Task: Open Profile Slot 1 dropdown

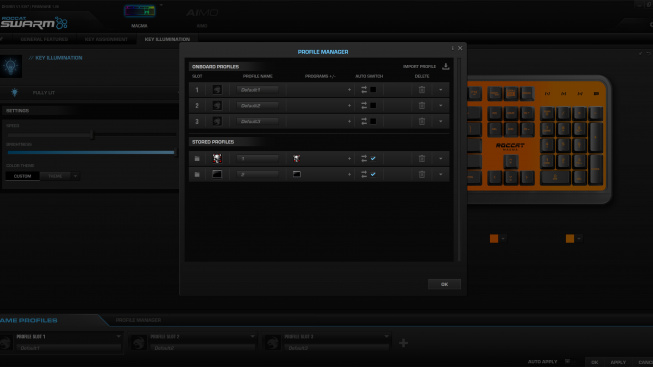Action: pos(118,336)
